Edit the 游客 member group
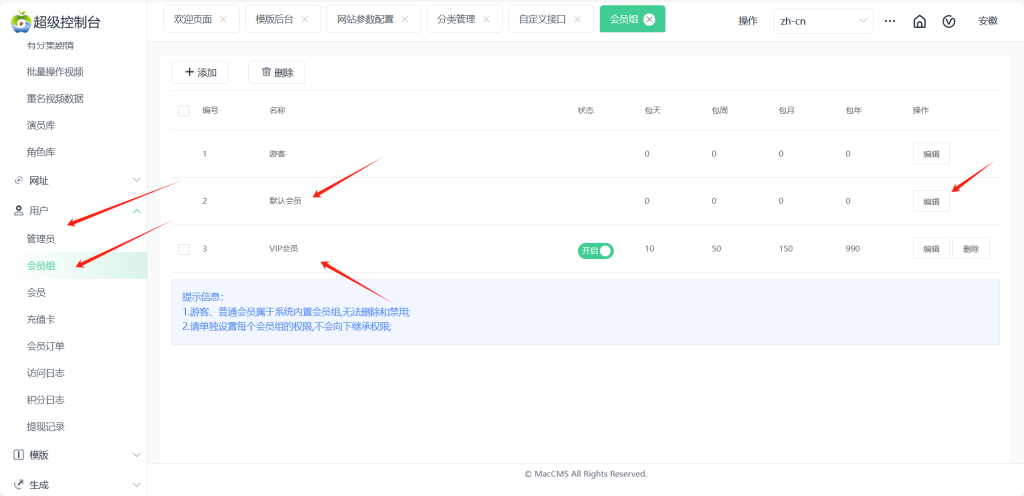Screen dimensions: 1024x496 (x=931, y=154)
